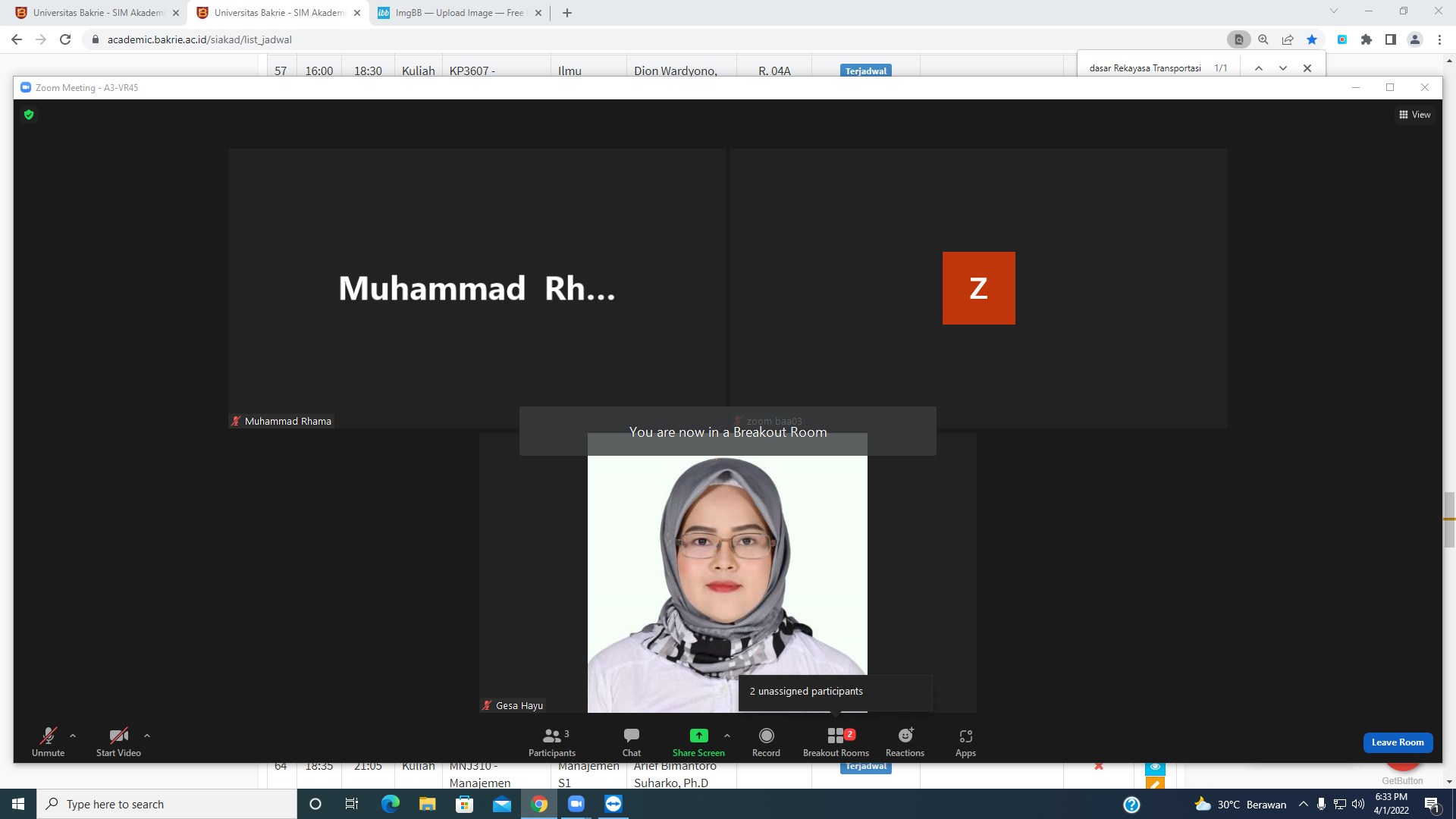
Task: Click the Terjadwal badge in row 57
Action: pos(866,71)
